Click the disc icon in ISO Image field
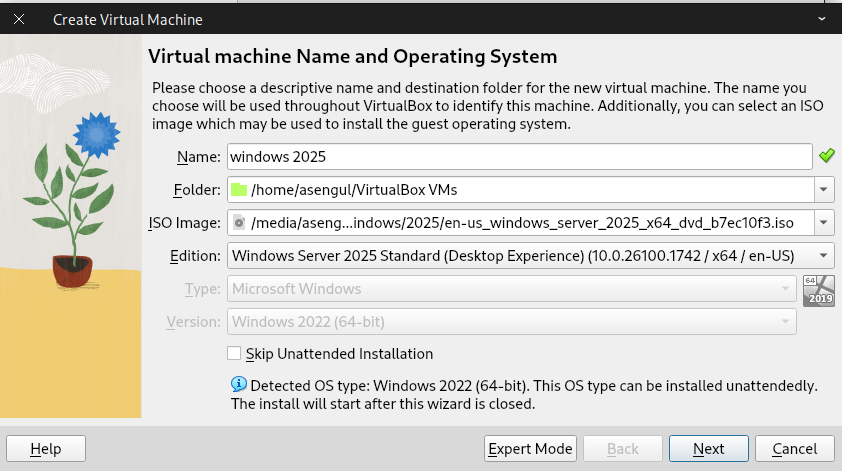842x471 pixels. [239, 222]
